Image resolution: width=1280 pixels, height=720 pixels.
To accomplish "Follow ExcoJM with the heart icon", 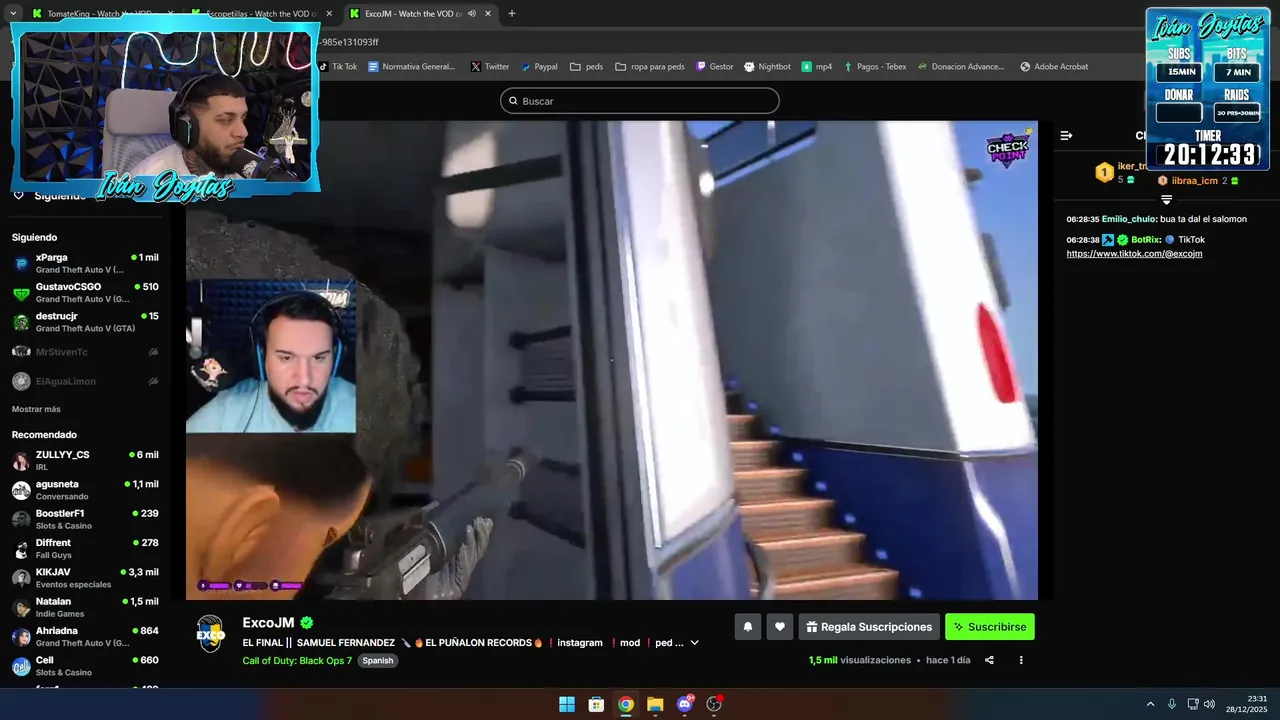I will point(780,627).
